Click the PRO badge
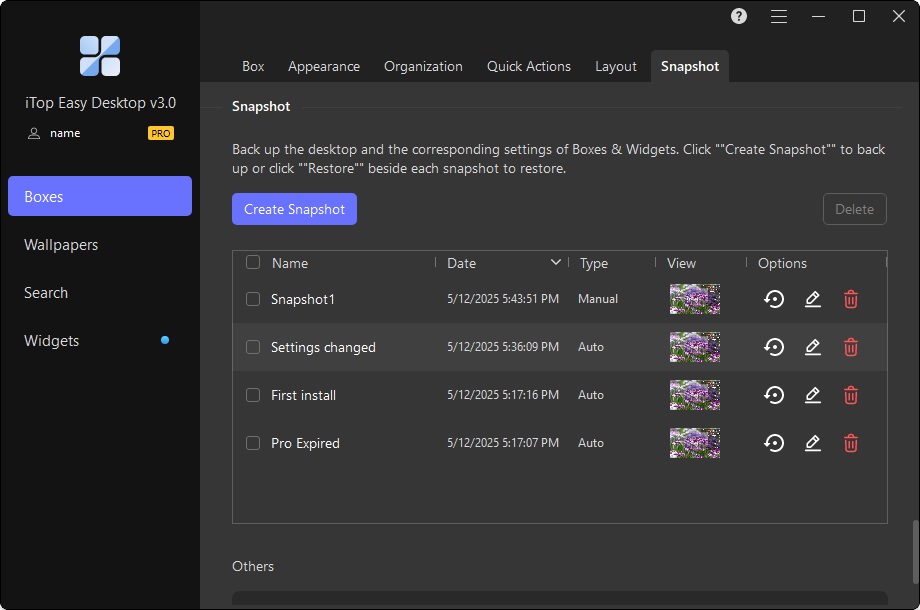Screen dimensions: 920x610 [160, 134]
